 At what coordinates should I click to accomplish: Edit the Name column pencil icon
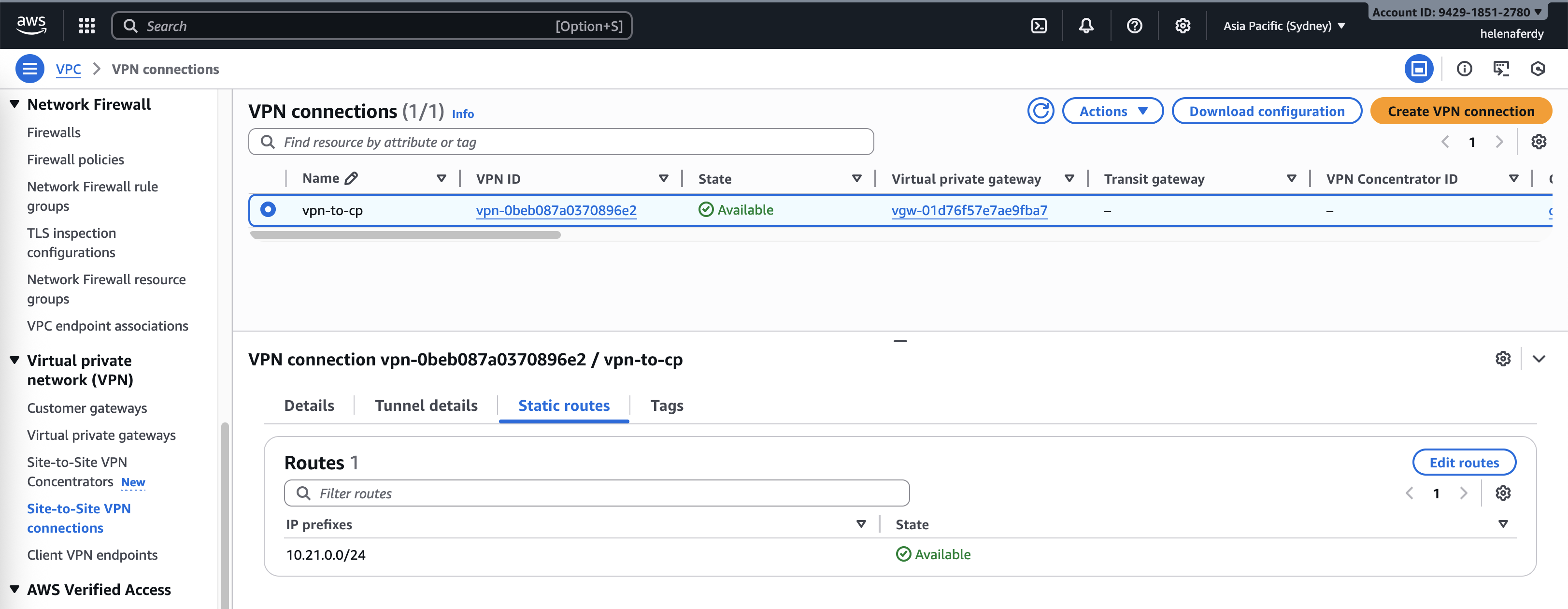[x=351, y=178]
